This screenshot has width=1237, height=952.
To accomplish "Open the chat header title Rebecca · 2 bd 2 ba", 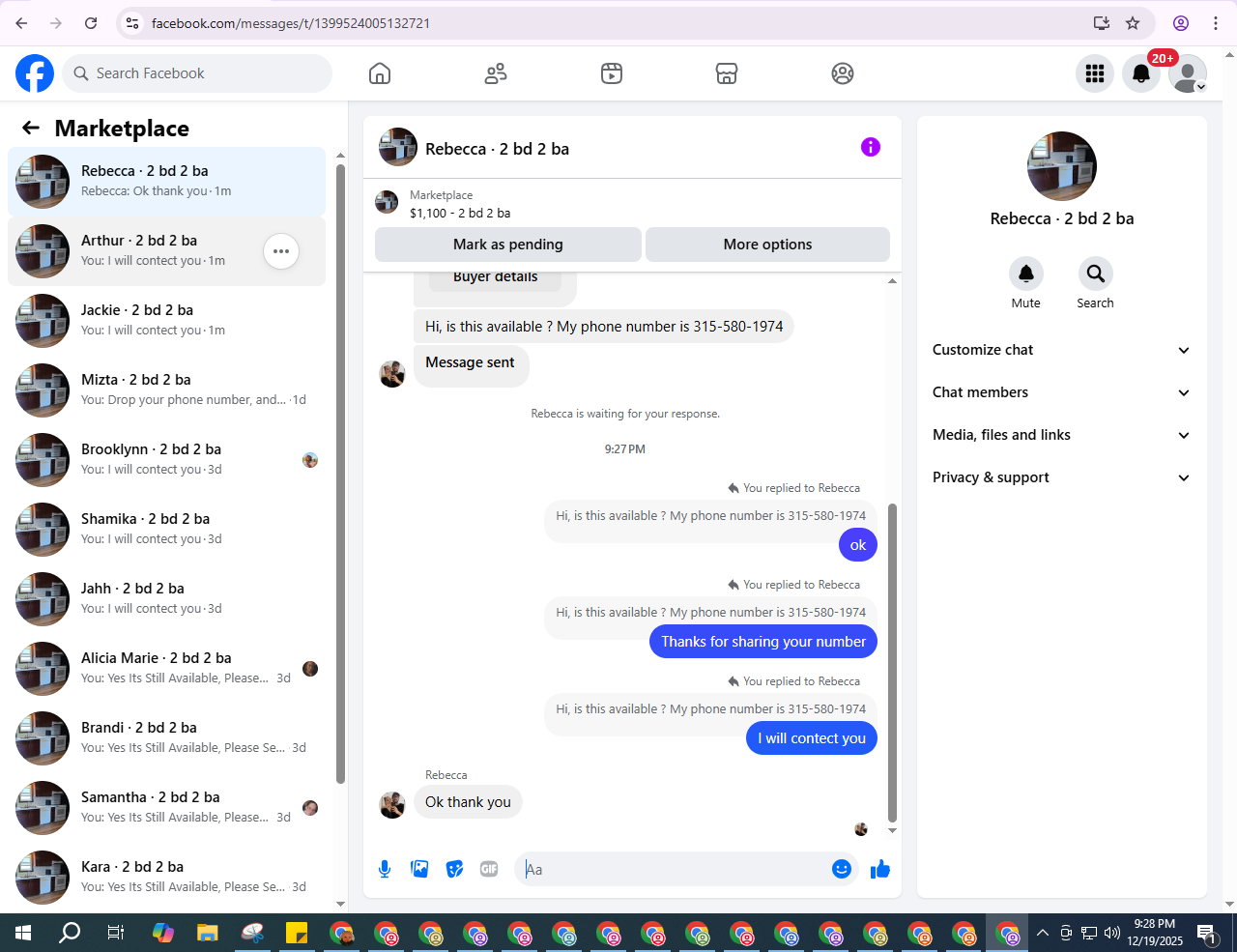I will tap(497, 149).
